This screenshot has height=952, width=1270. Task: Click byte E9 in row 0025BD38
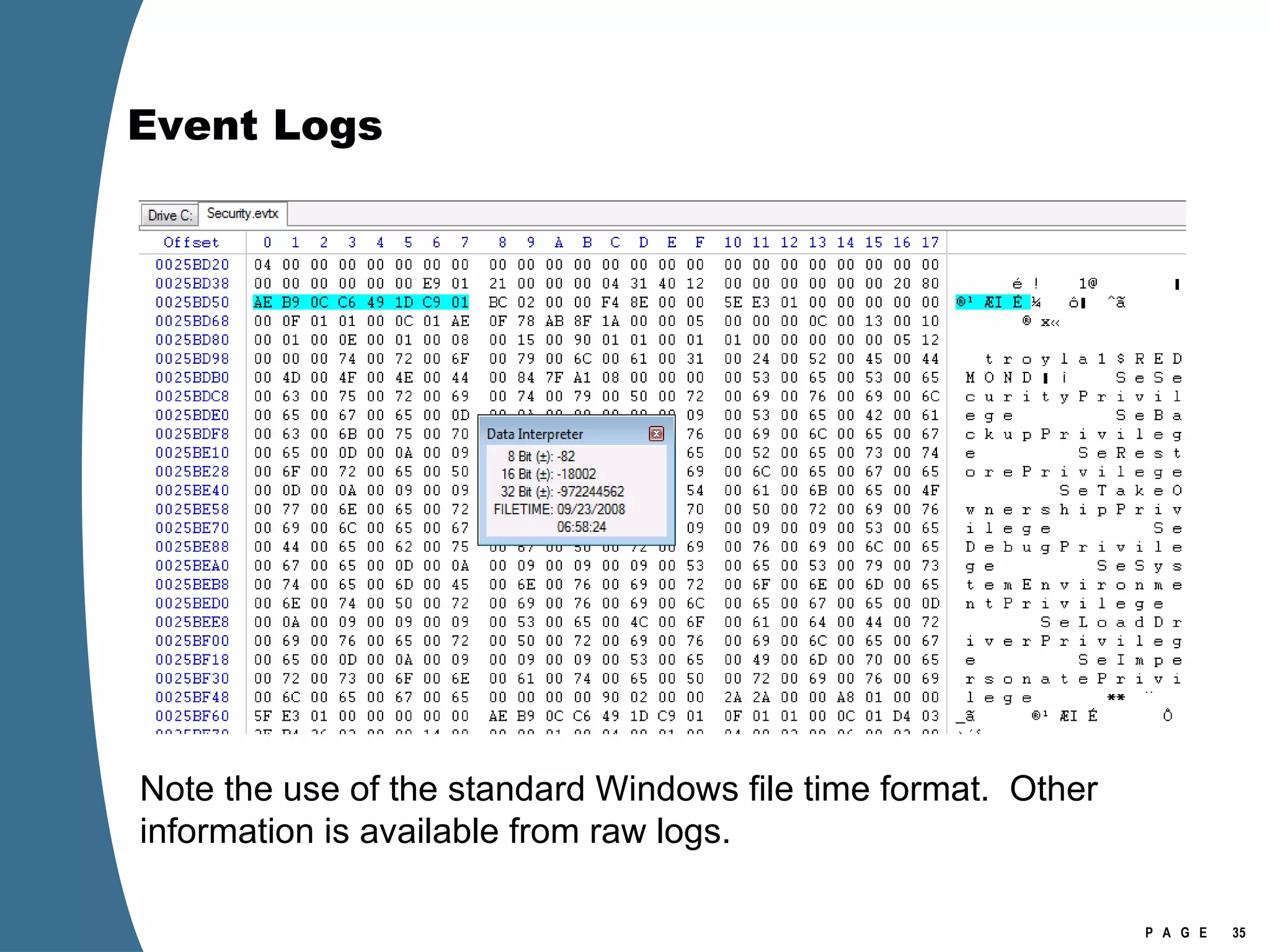pos(432,283)
